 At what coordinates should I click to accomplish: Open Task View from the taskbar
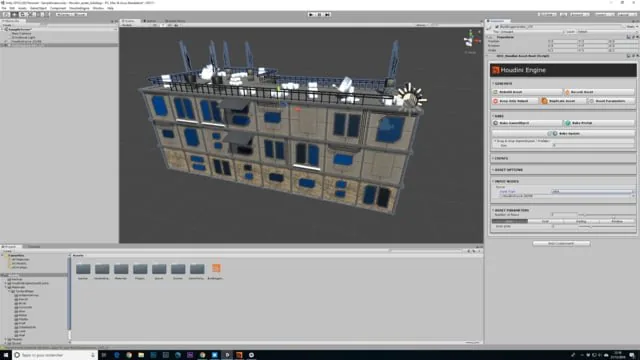[104, 355]
